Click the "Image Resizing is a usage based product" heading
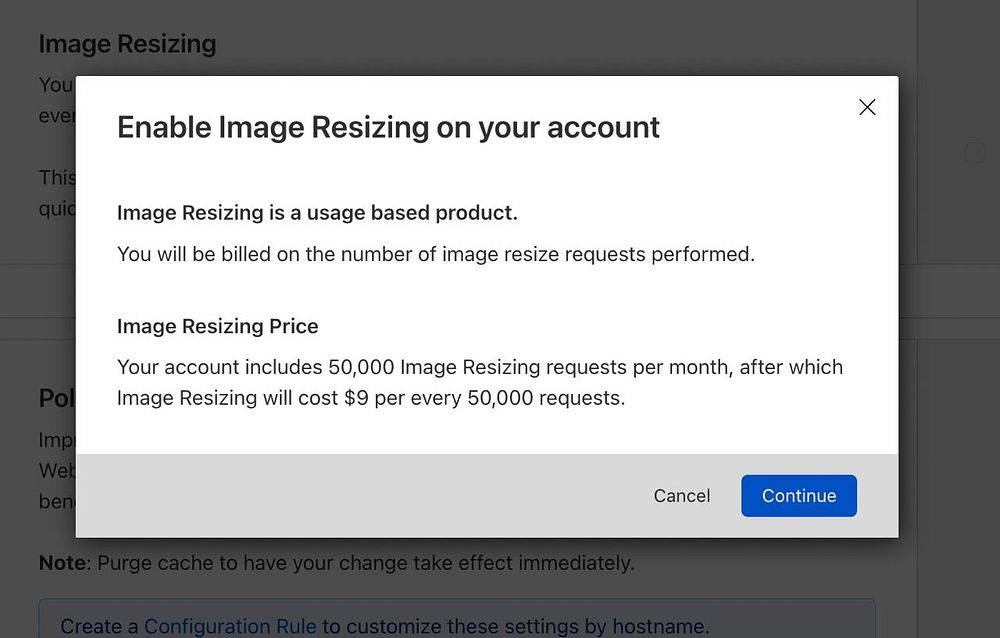This screenshot has width=1000, height=638. coord(317,212)
